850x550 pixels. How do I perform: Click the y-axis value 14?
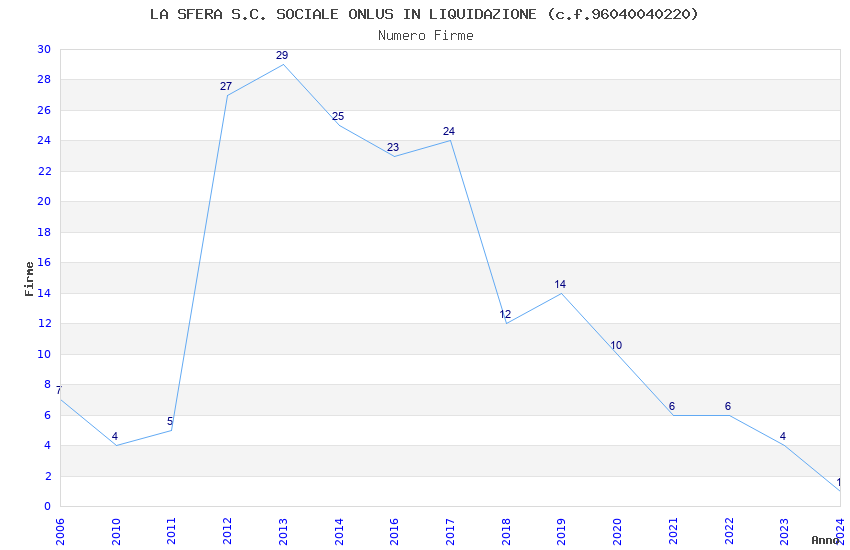[44, 293]
